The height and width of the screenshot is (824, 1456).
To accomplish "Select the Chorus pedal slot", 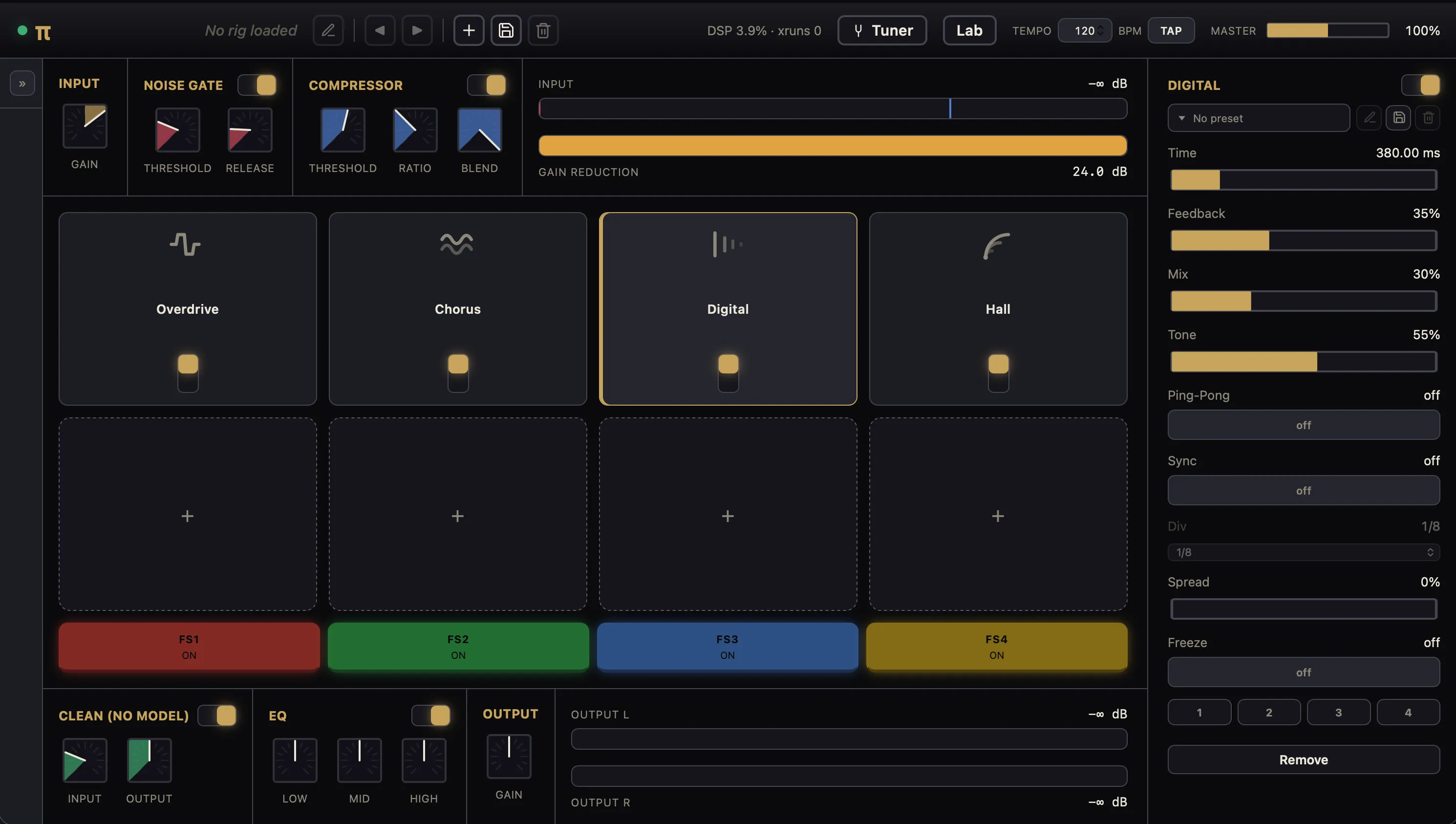I will (458, 309).
